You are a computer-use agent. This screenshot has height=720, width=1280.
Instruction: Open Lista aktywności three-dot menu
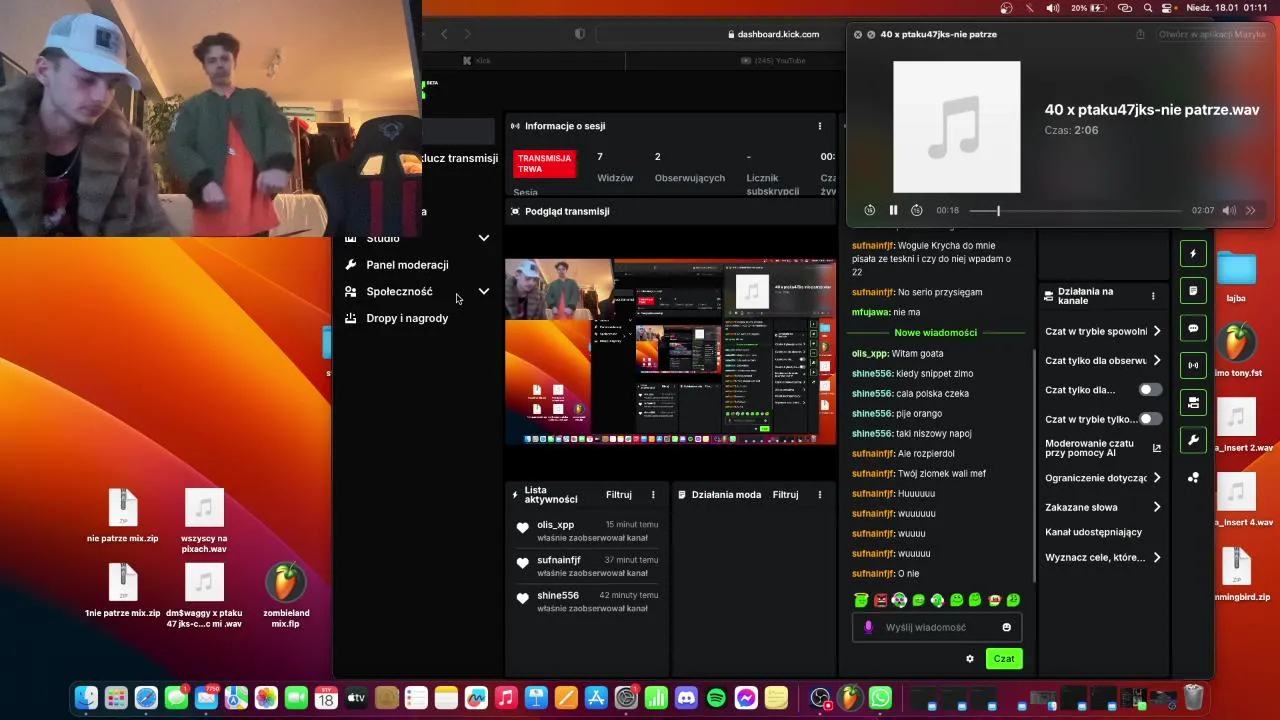tap(653, 495)
